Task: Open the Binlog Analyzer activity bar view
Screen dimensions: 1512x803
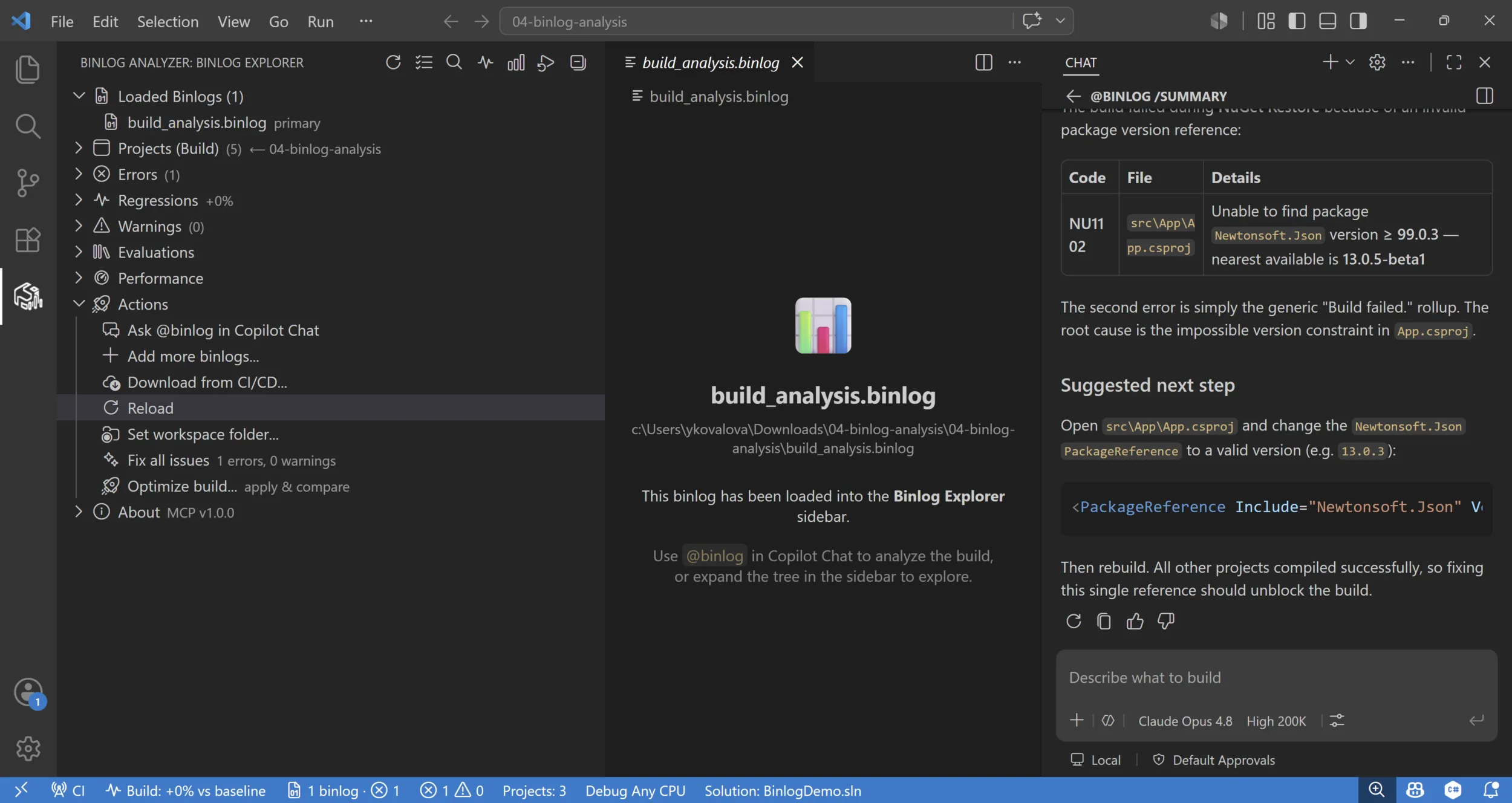Action: (28, 296)
